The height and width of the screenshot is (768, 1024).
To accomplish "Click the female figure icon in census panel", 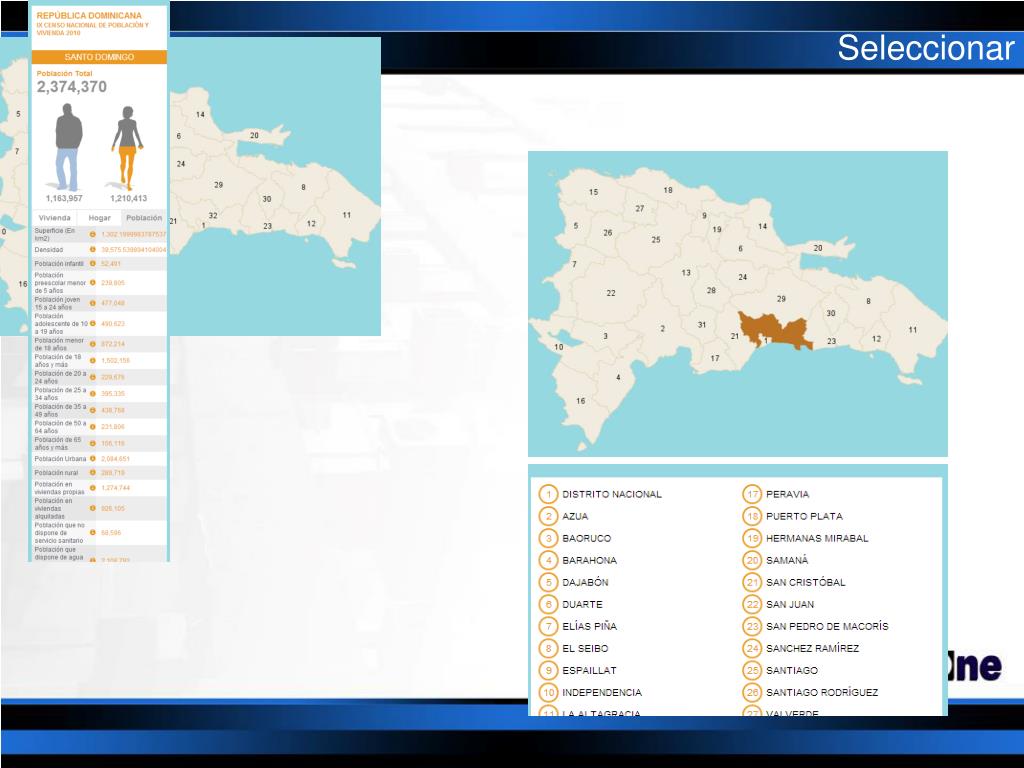I will 127,148.
